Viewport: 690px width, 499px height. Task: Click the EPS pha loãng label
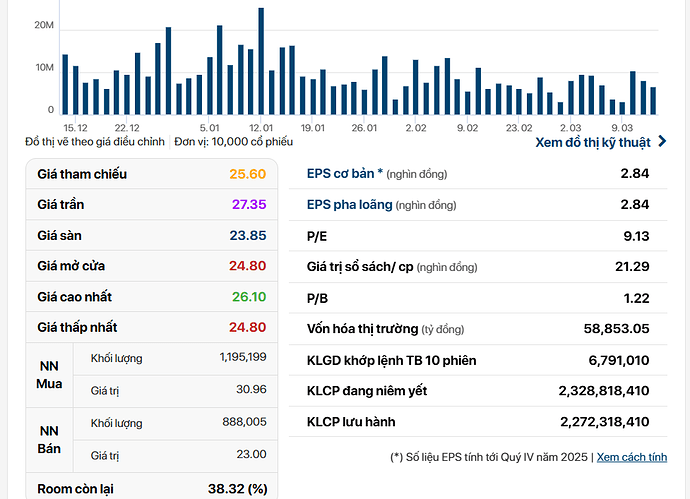tap(350, 205)
